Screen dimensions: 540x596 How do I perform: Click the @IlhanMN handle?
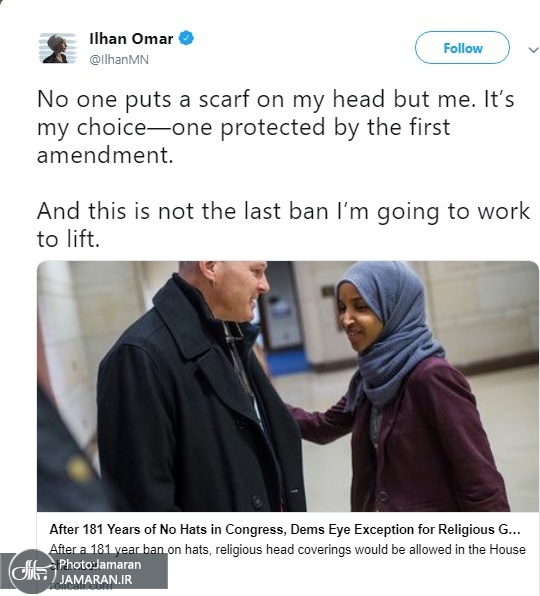119,60
